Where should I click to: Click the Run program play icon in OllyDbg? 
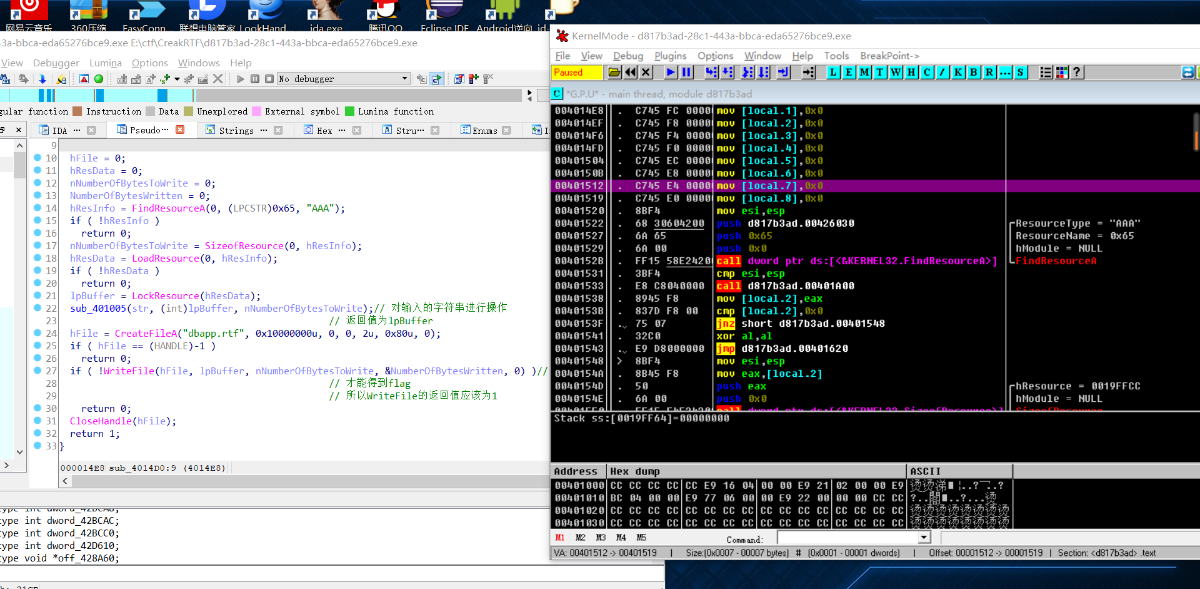point(670,73)
